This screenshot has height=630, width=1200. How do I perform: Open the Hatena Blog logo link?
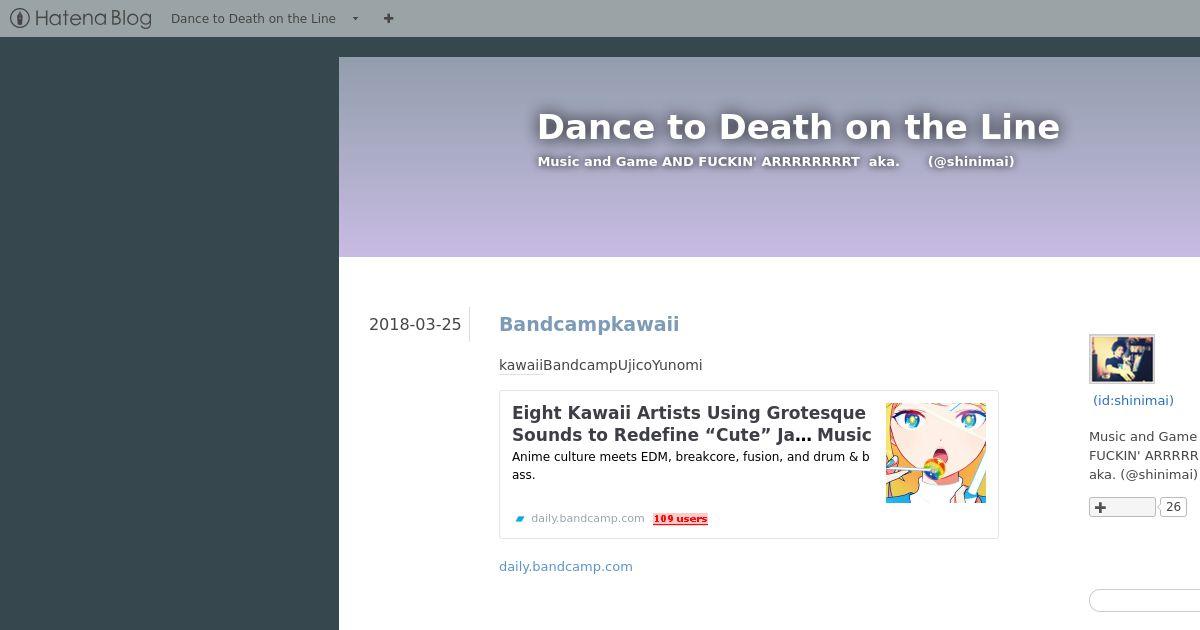tap(81, 18)
